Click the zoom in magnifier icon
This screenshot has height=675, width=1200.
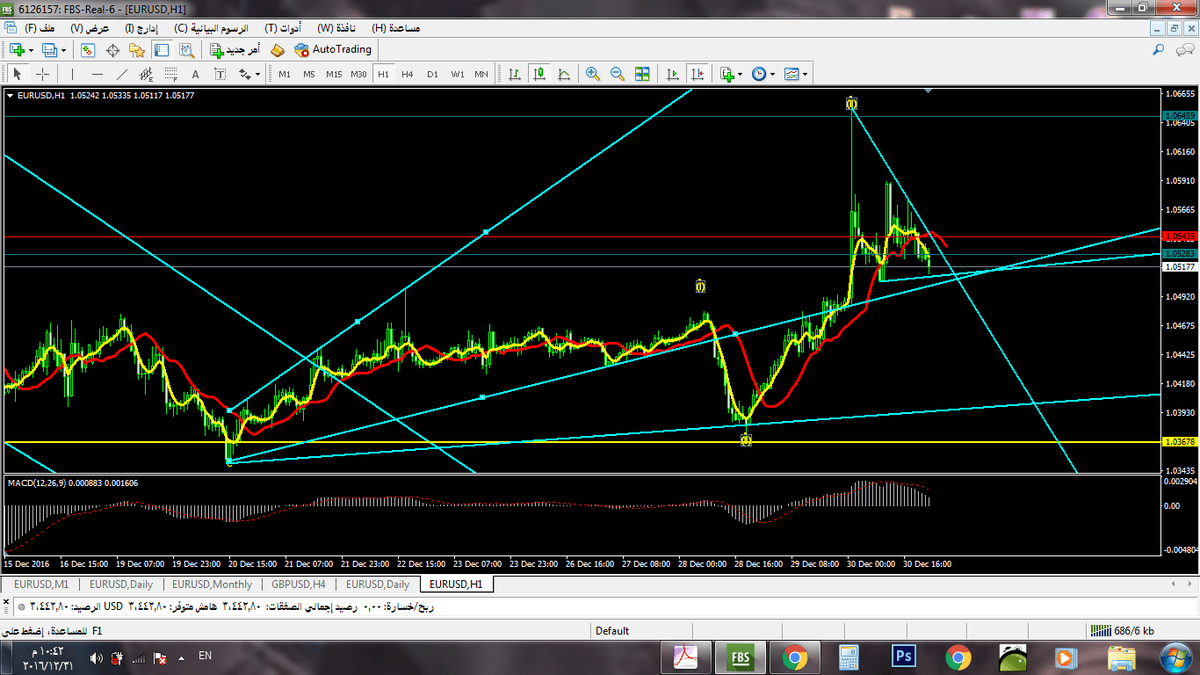coord(593,74)
